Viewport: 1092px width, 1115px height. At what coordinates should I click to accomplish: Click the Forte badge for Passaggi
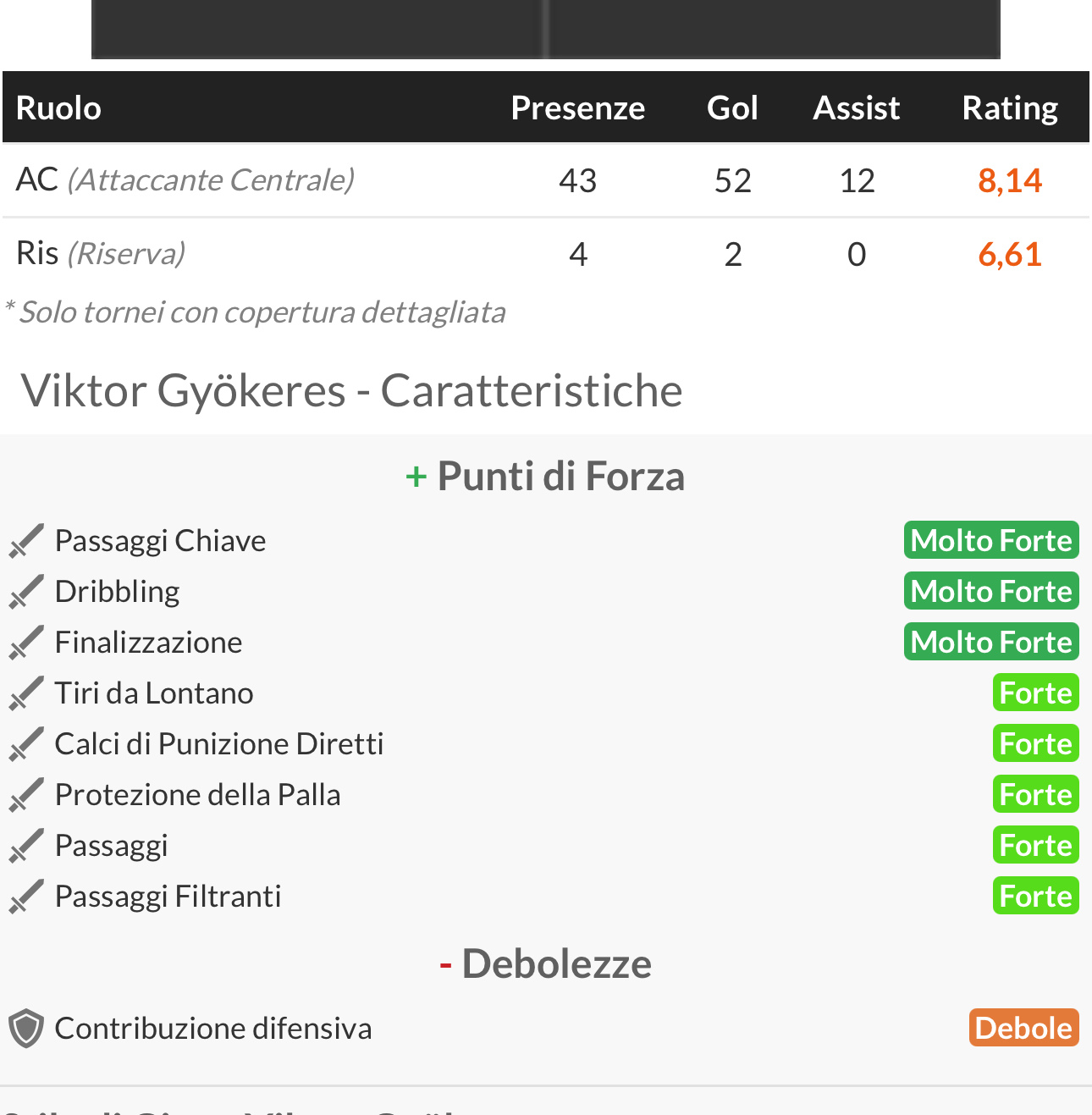pyautogui.click(x=1036, y=845)
